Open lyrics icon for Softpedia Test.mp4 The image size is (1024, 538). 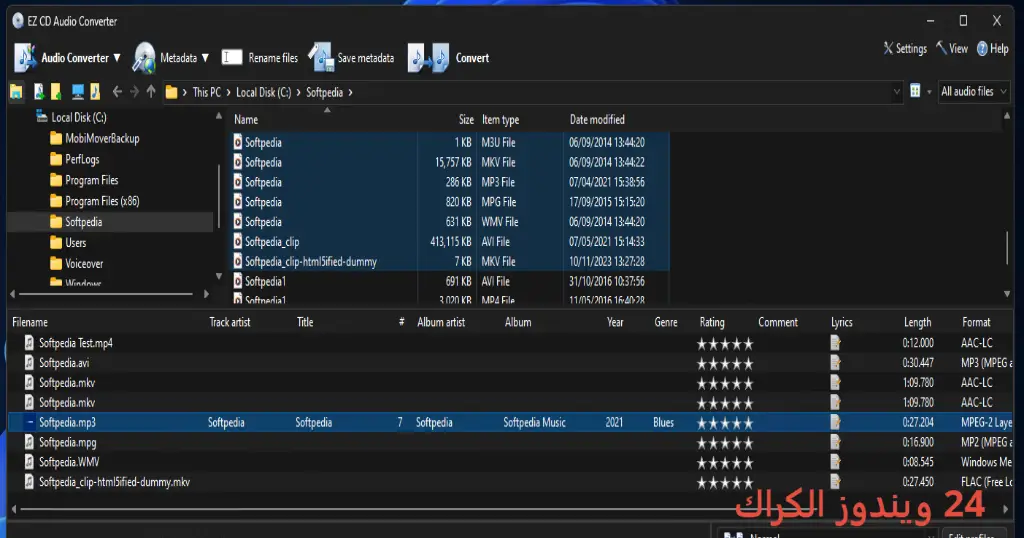(x=835, y=343)
